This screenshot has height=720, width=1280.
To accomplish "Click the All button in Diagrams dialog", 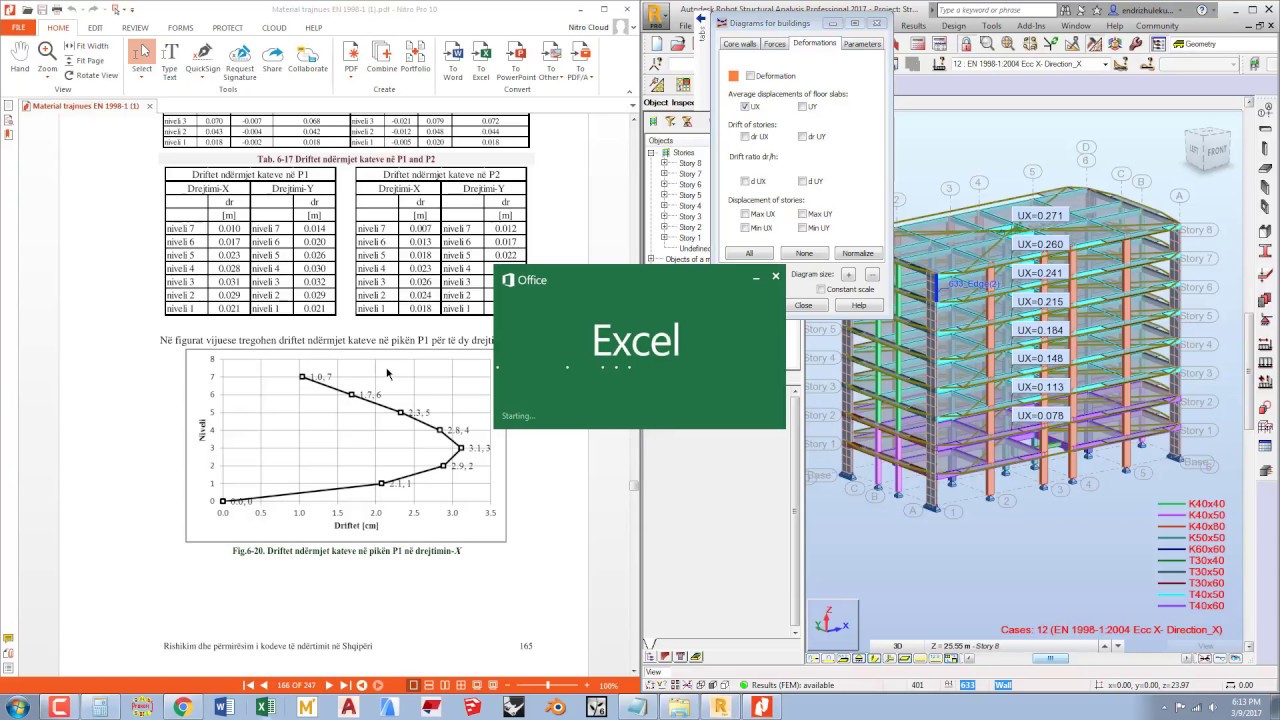I will click(749, 253).
